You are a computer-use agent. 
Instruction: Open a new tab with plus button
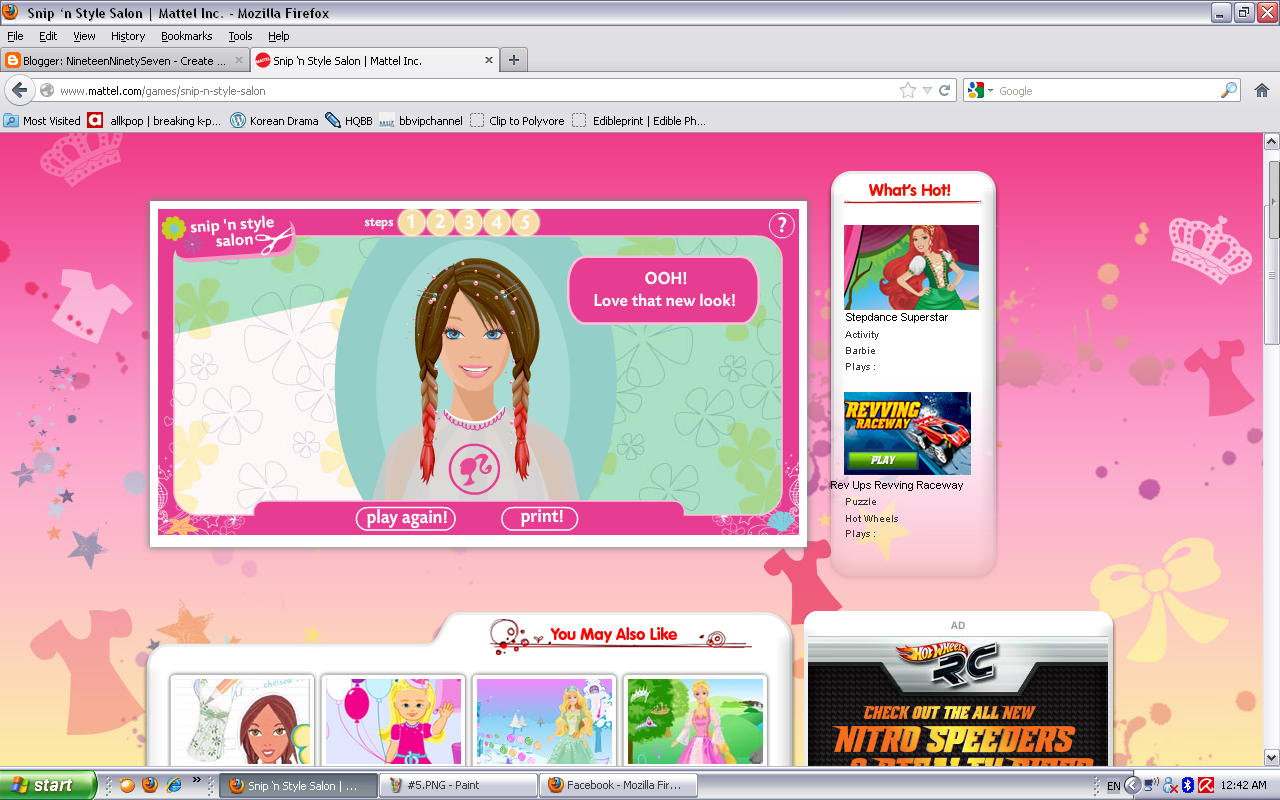coord(514,60)
